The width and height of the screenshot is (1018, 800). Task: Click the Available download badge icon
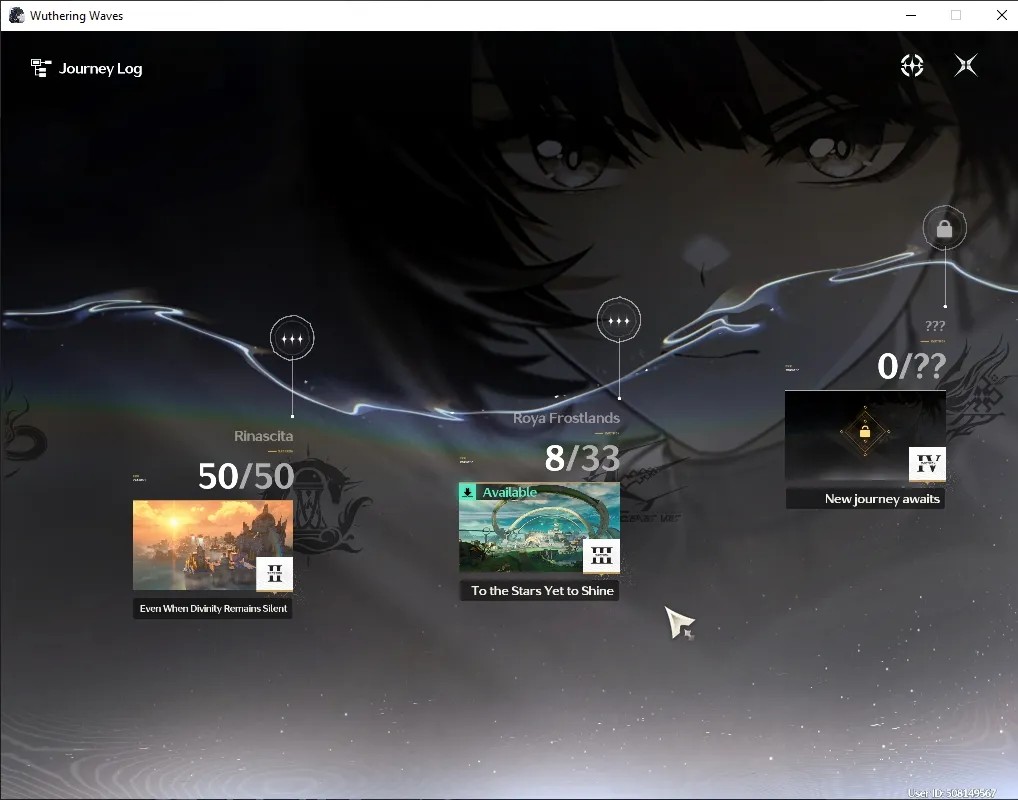tap(467, 492)
